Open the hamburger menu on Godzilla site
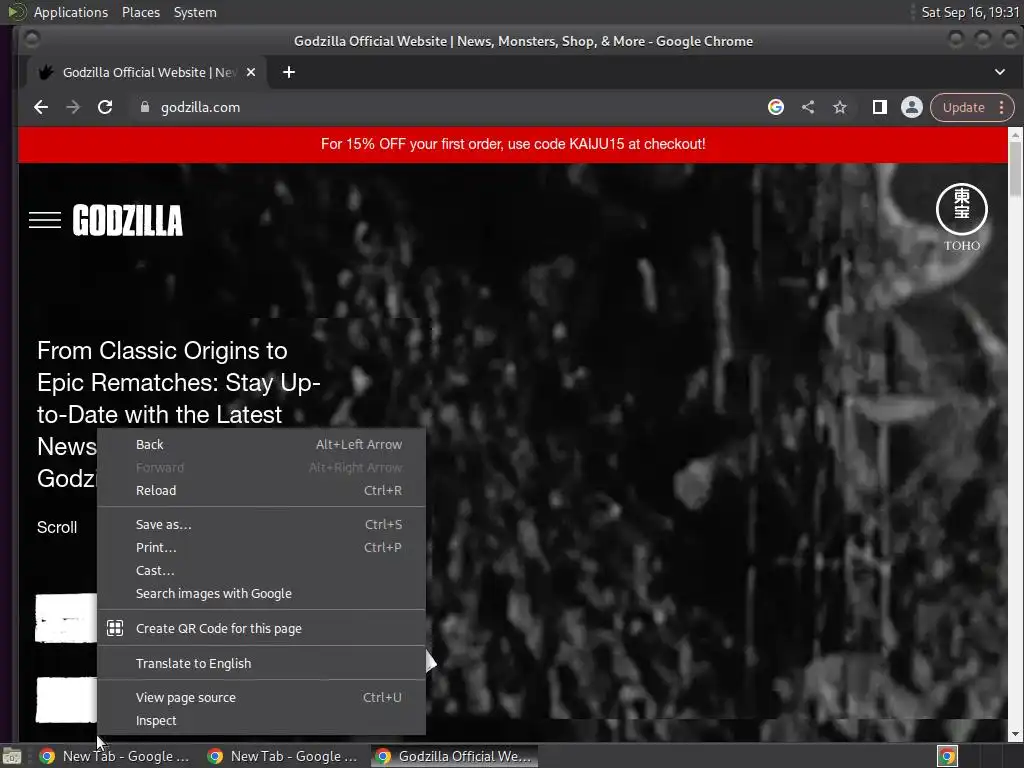 click(x=45, y=220)
